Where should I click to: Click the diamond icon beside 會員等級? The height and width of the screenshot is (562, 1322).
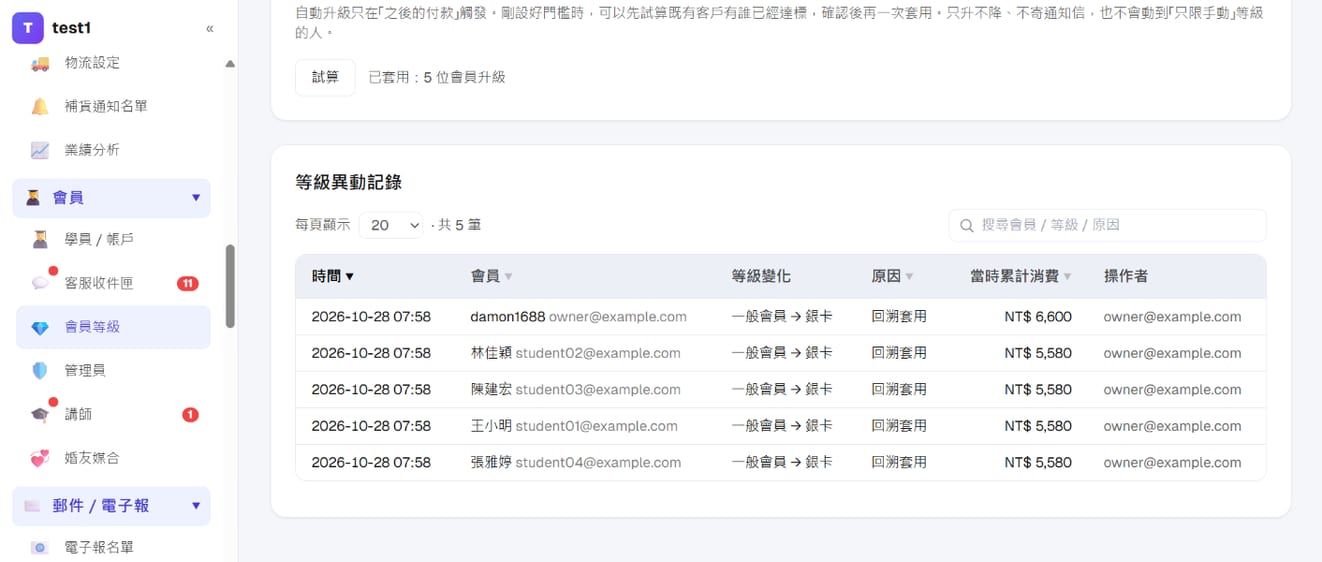coord(40,327)
